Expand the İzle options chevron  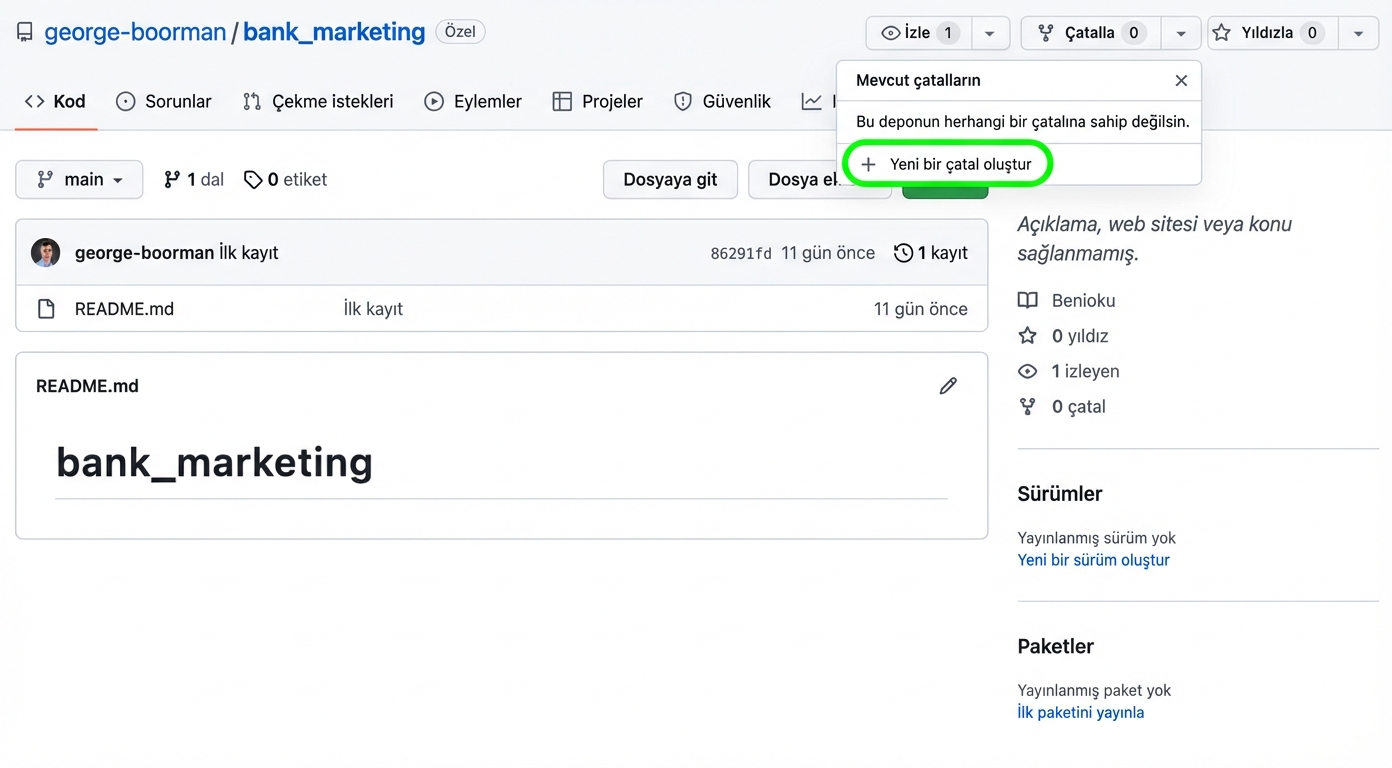[990, 32]
